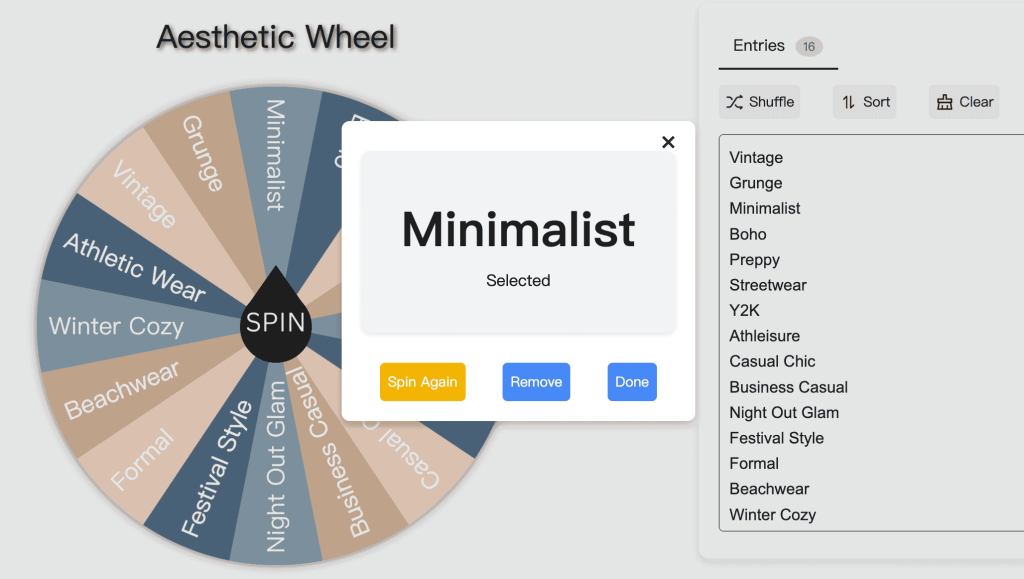Click the Spin Again button
The image size is (1024, 579).
click(422, 382)
